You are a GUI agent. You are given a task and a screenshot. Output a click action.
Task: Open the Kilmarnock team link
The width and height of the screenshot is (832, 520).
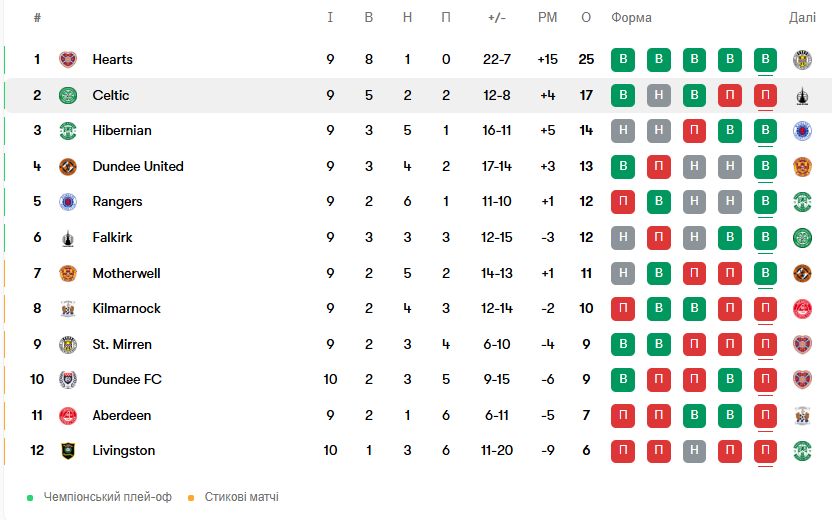coord(126,308)
